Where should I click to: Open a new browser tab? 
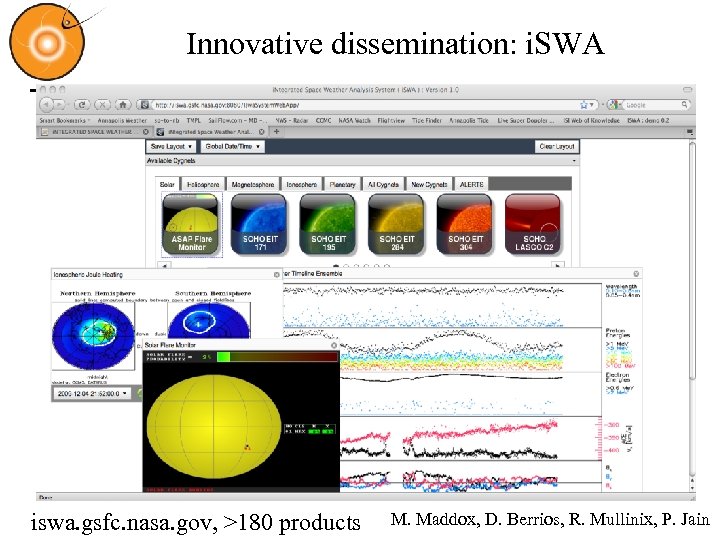tap(276, 132)
